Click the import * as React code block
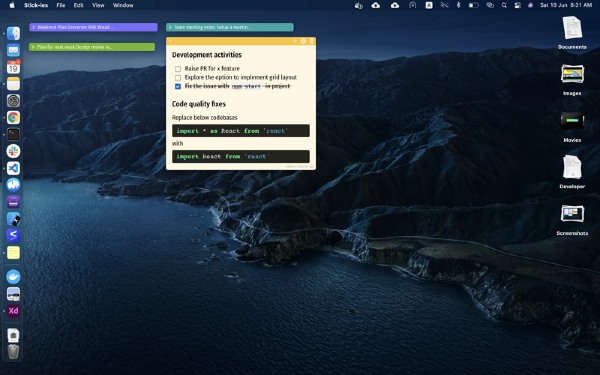600x375 pixels. tap(241, 130)
